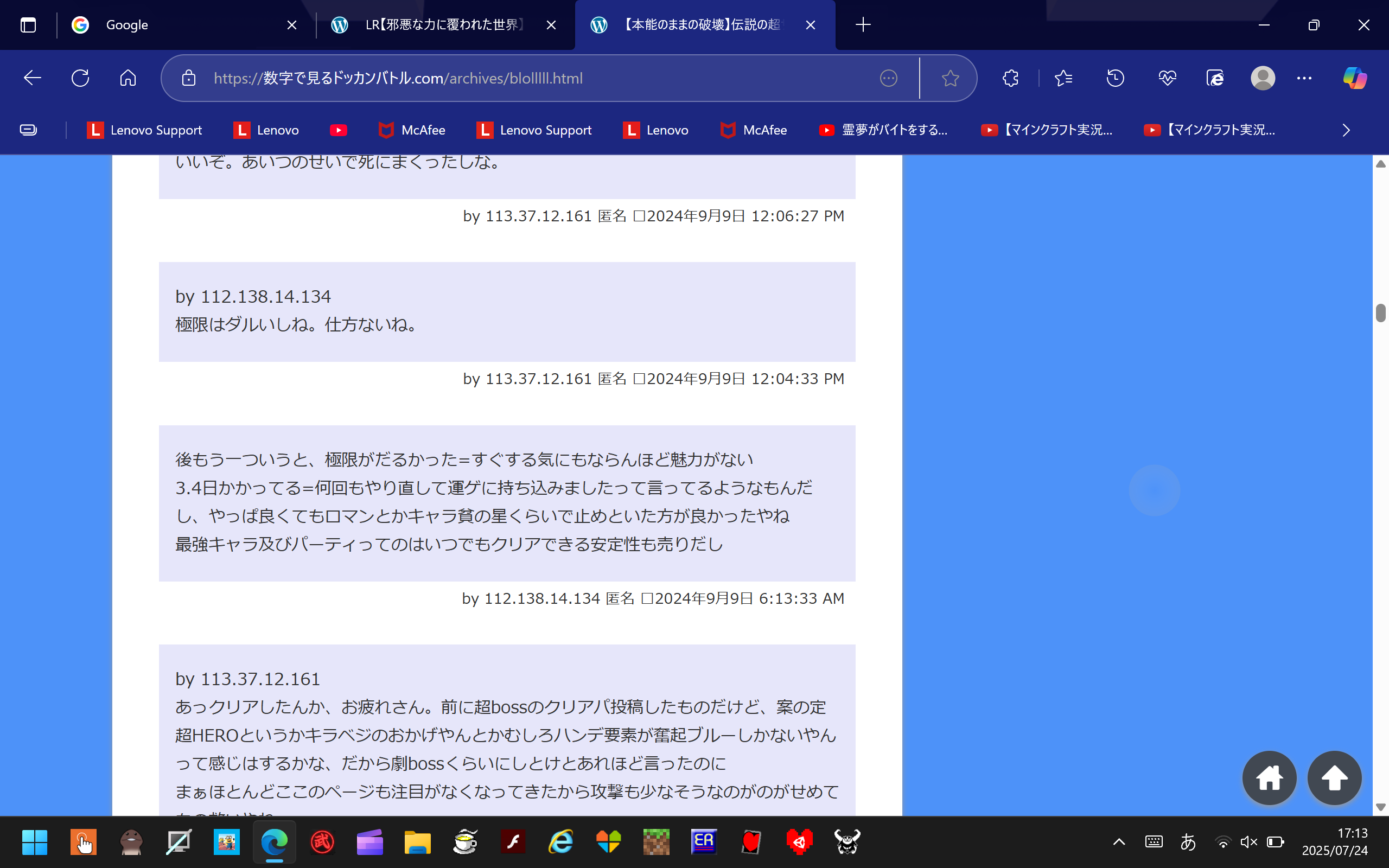Open the first McAfee bookmark

[x=411, y=130]
